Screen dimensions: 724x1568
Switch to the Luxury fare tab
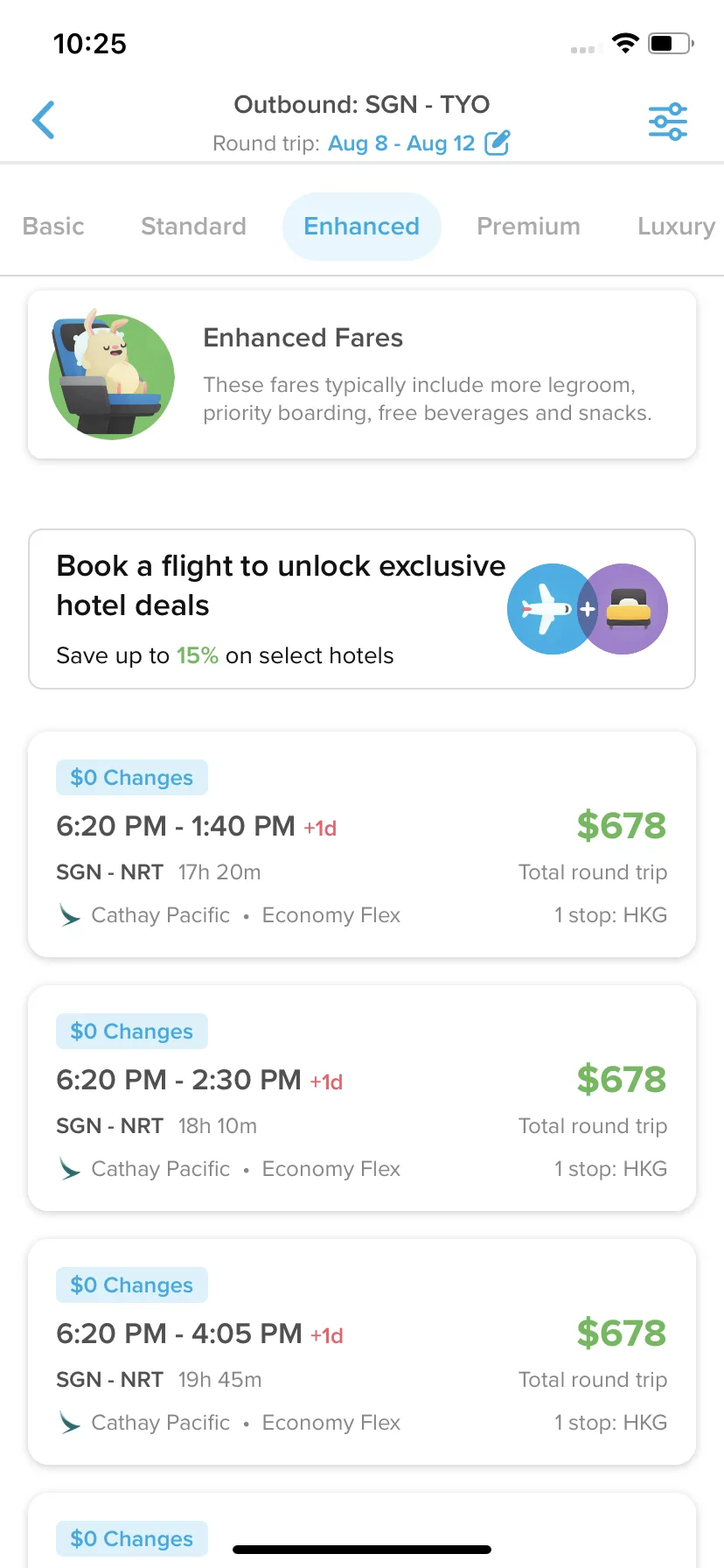pos(676,227)
